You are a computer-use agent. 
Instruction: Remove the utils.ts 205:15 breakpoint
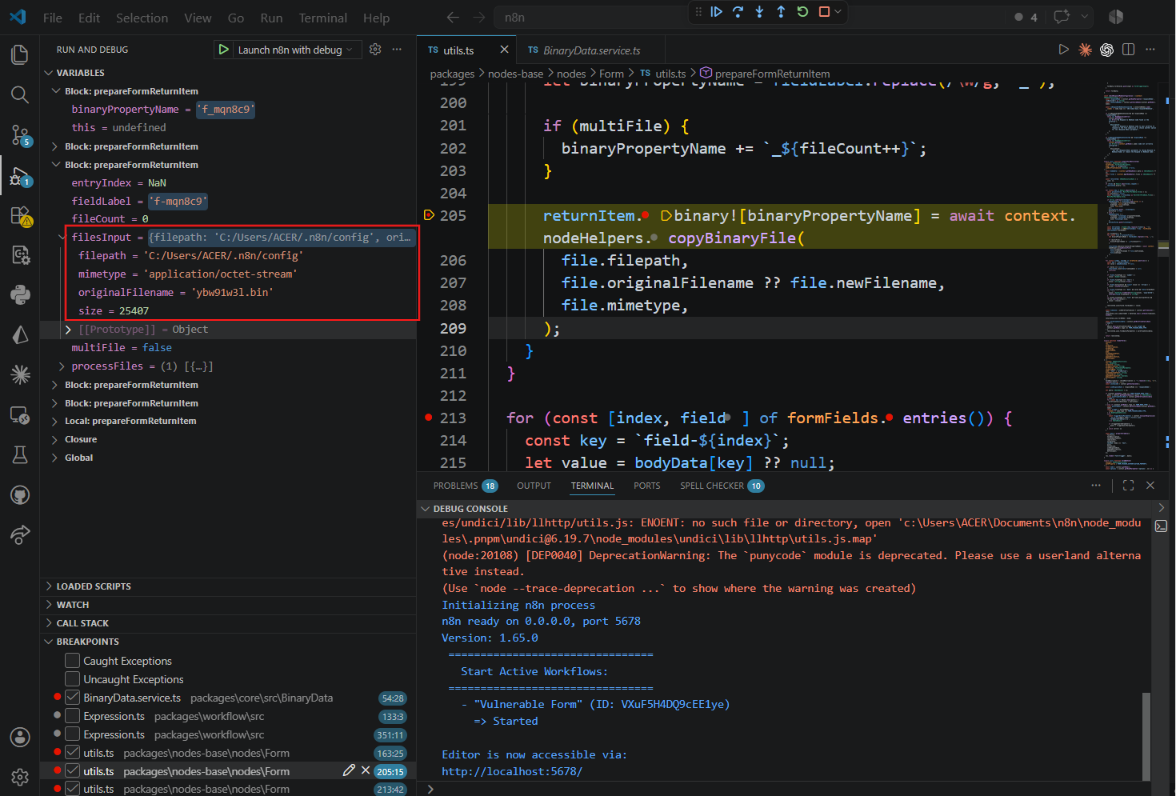pos(365,770)
